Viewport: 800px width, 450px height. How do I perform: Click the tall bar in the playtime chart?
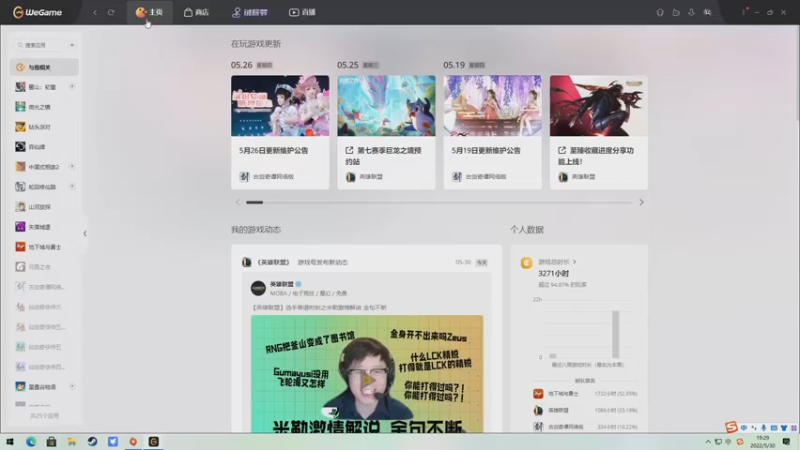tap(616, 334)
